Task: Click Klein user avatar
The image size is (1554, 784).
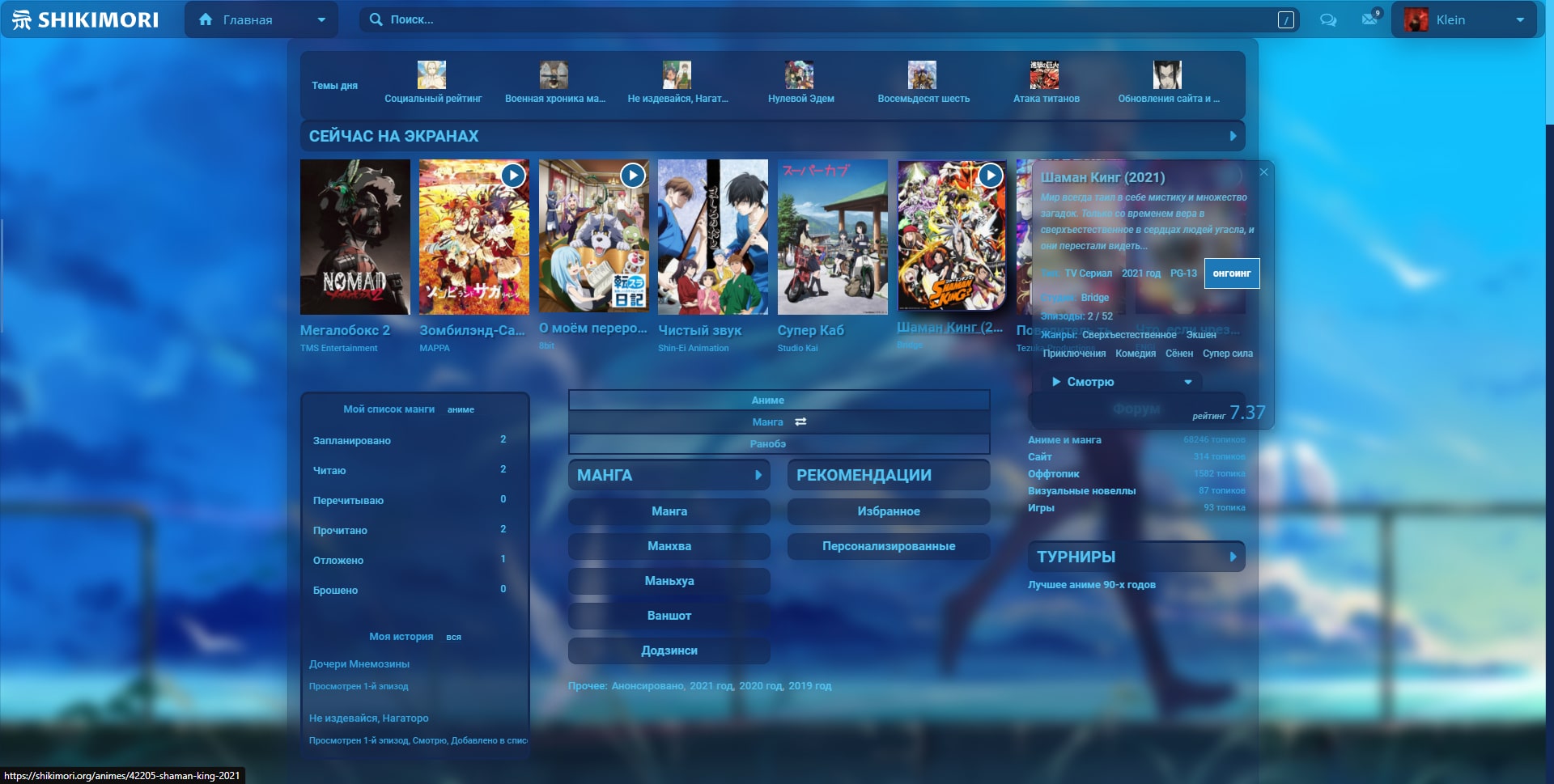Action: tap(1416, 20)
